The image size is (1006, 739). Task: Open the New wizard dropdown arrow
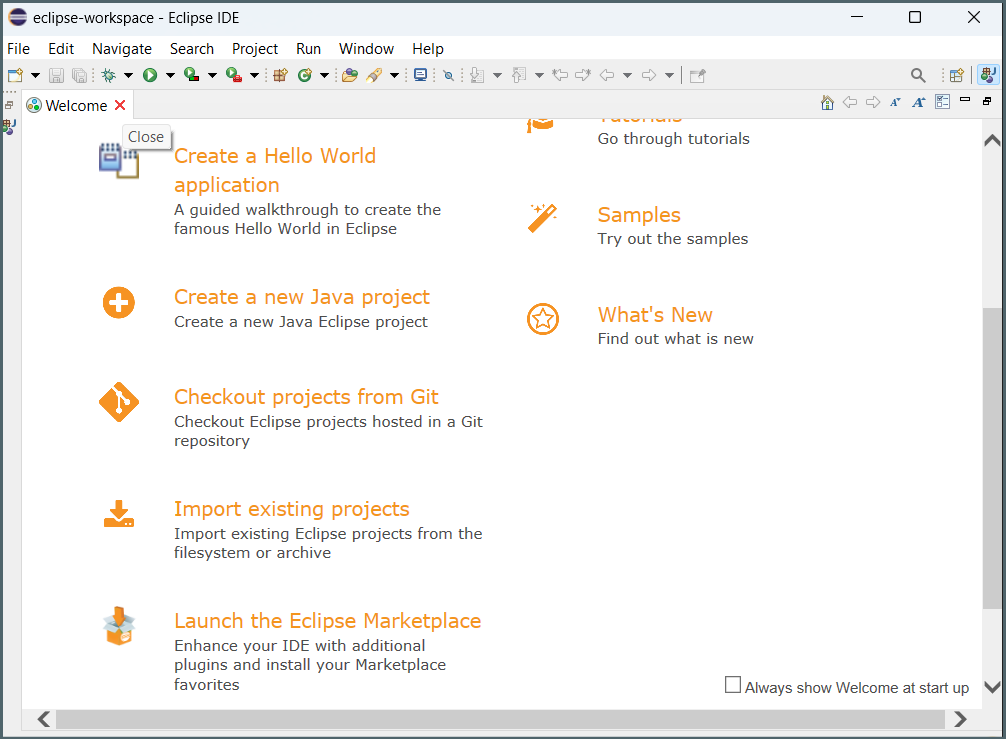point(35,76)
